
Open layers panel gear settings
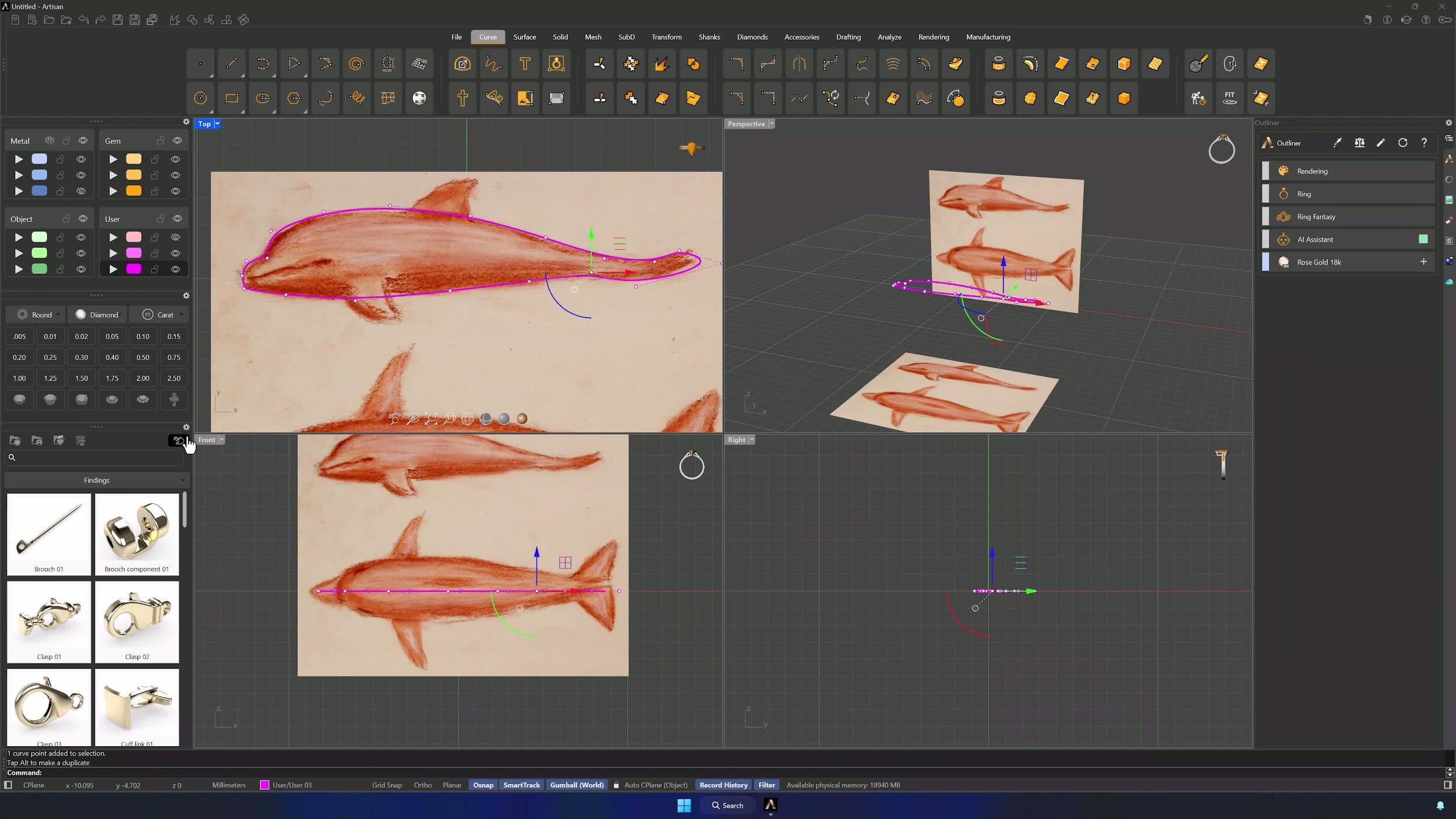click(x=186, y=122)
